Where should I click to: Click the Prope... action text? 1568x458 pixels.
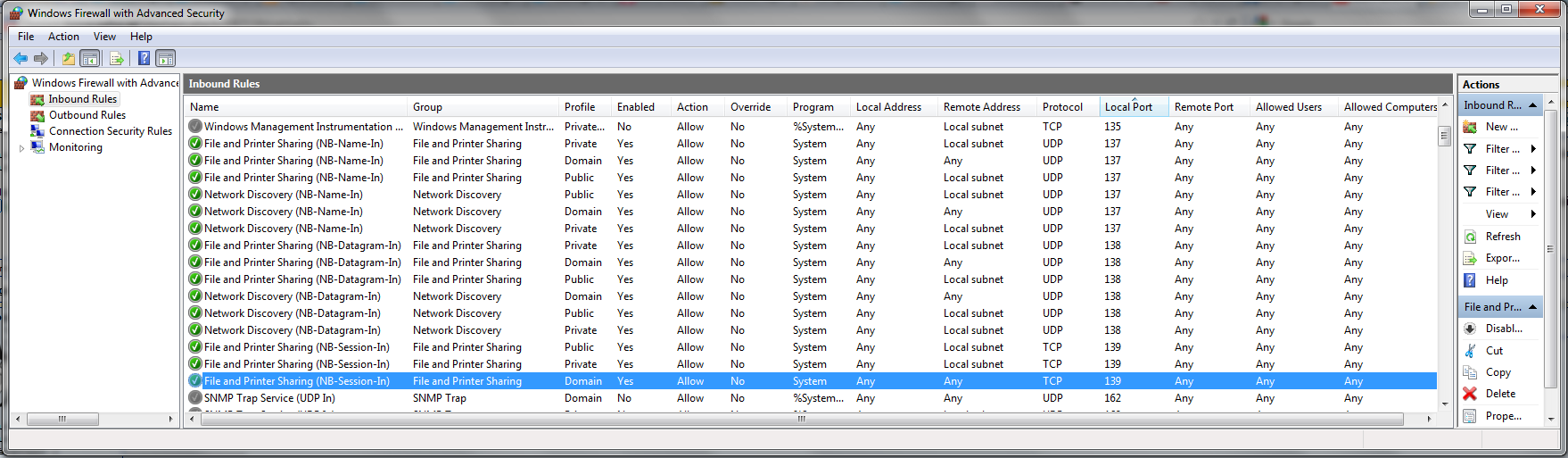pyautogui.click(x=1504, y=416)
